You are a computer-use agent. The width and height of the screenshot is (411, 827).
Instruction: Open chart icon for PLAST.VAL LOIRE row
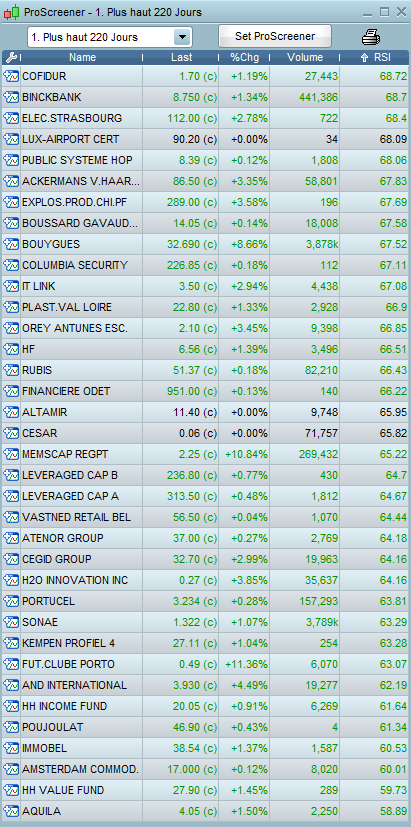[x=11, y=307]
